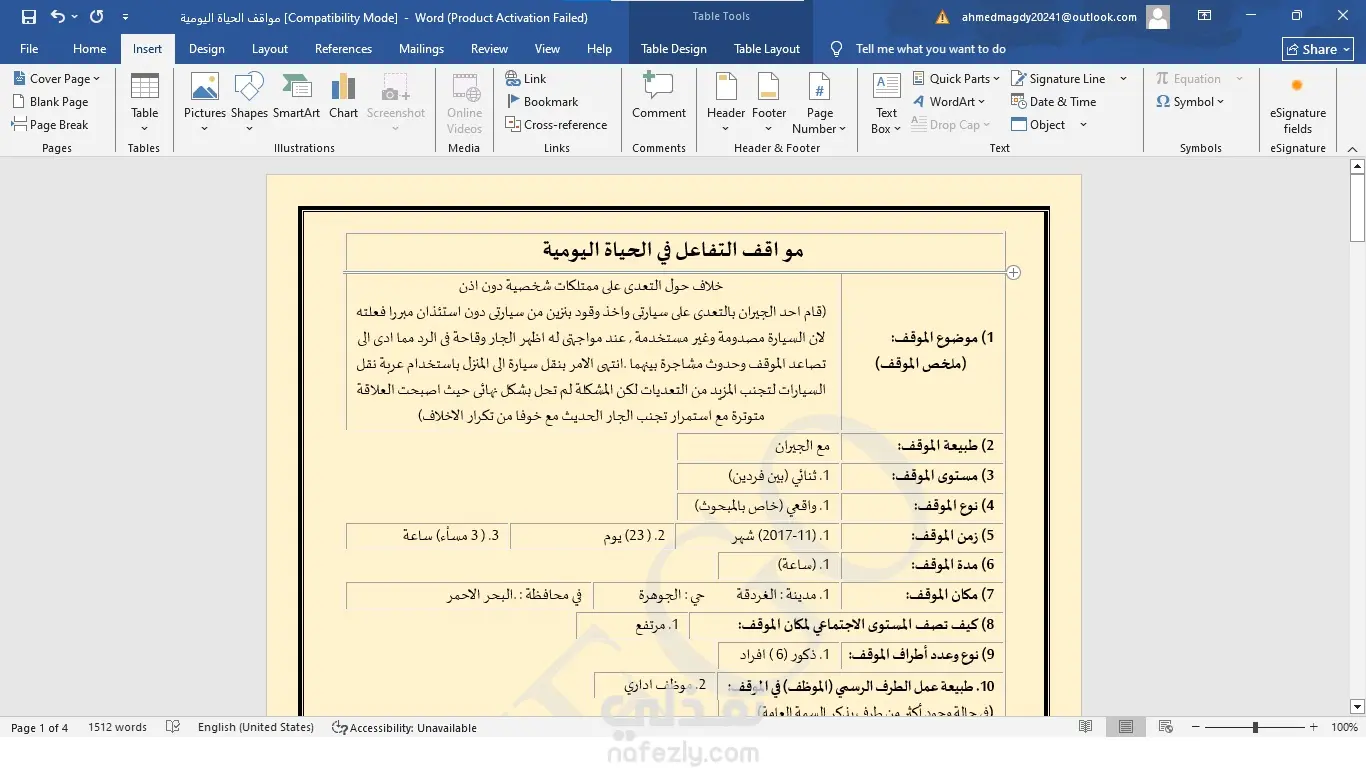Viewport: 1366px width, 768px height.
Task: Switch to Print Layout view
Action: 1126,727
